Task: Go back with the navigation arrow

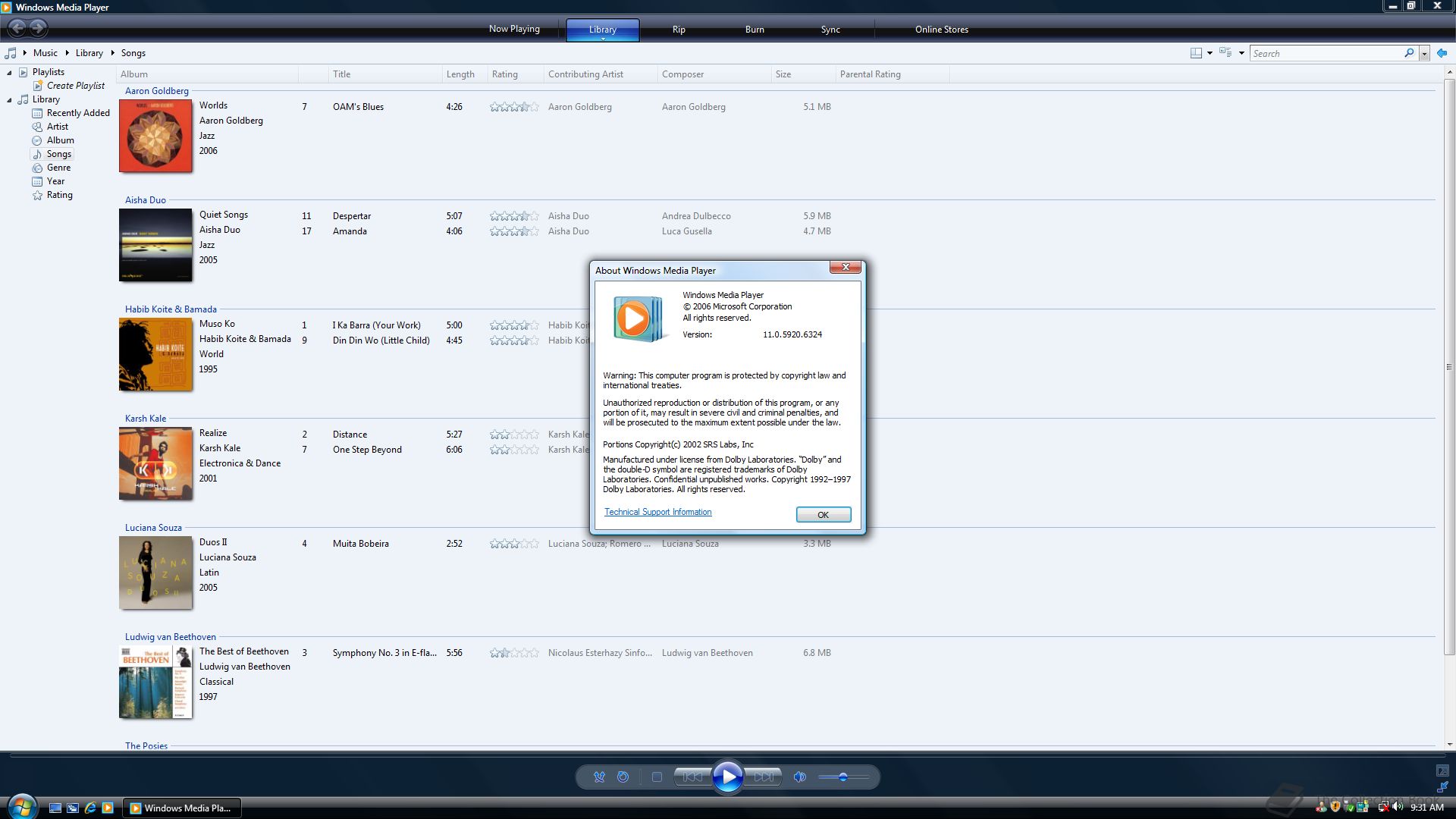Action: 17,29
